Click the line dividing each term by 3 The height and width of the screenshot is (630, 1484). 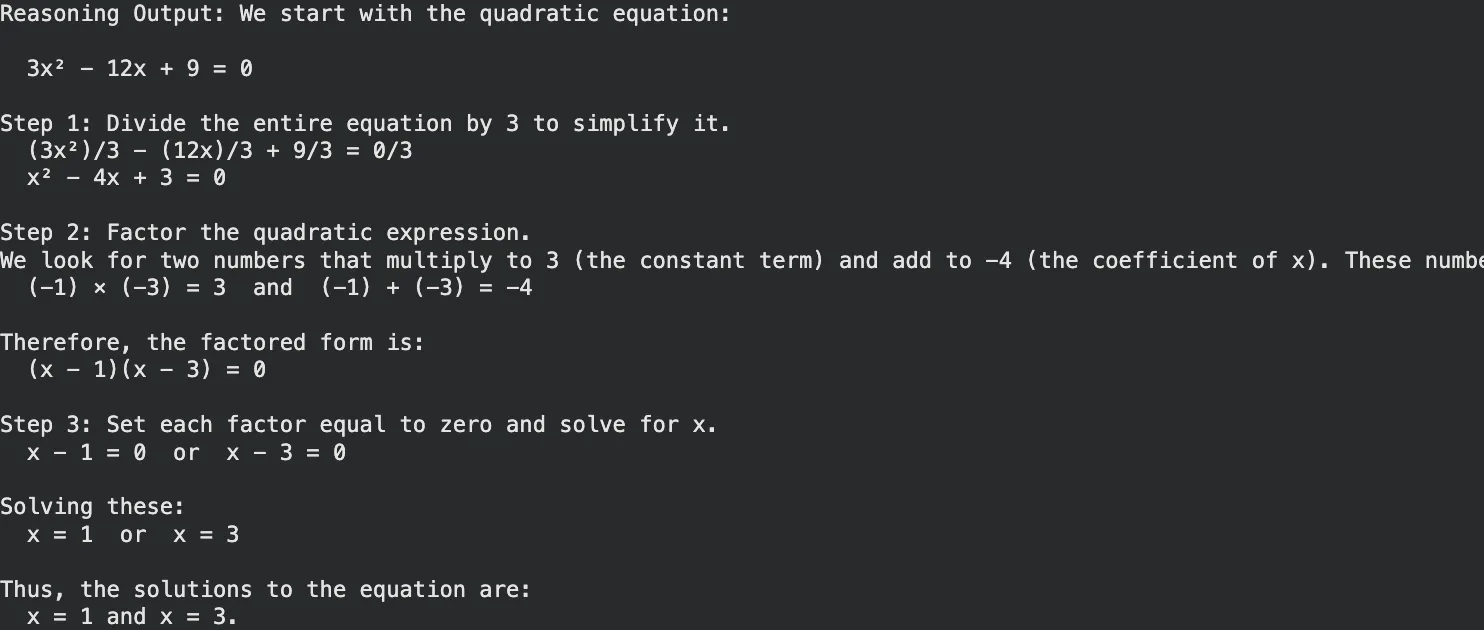(220, 151)
